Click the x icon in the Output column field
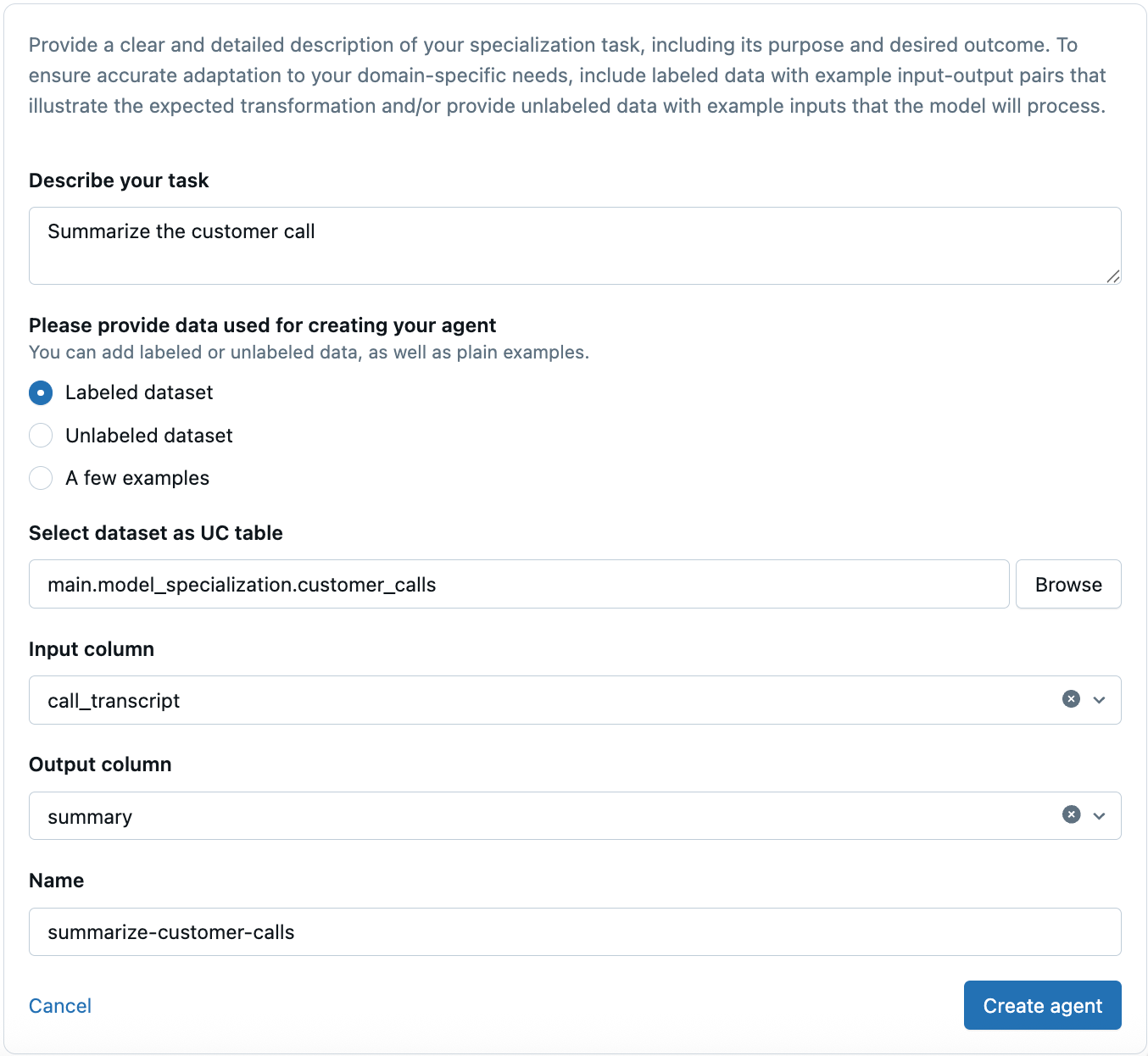Viewport: 1148px width, 1056px height. tap(1071, 815)
